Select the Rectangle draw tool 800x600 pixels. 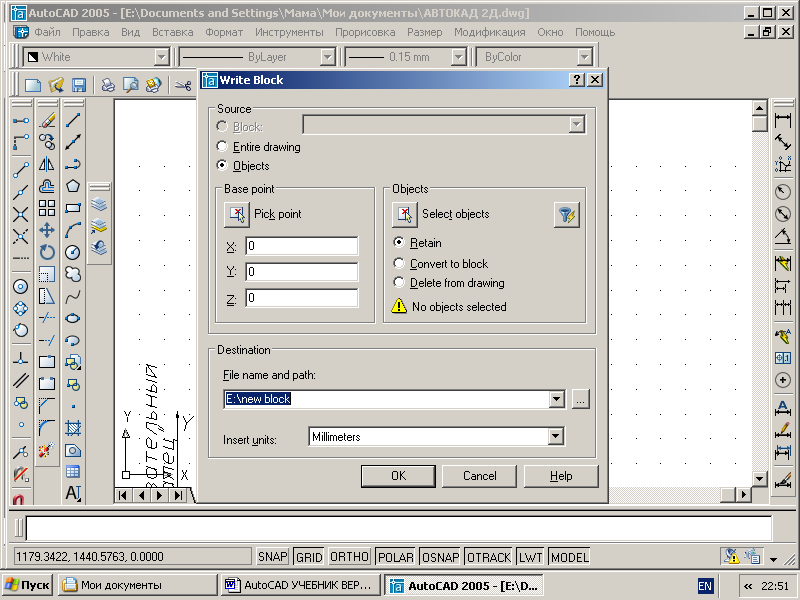(73, 208)
